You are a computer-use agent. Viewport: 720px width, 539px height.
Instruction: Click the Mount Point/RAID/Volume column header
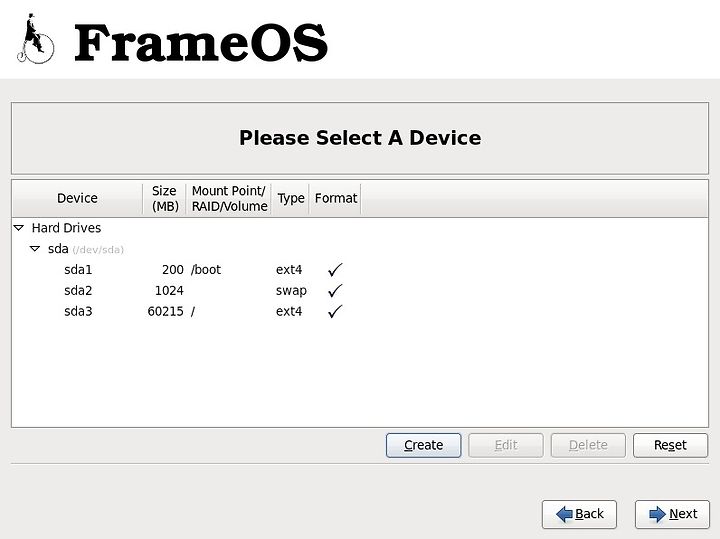[x=229, y=198]
